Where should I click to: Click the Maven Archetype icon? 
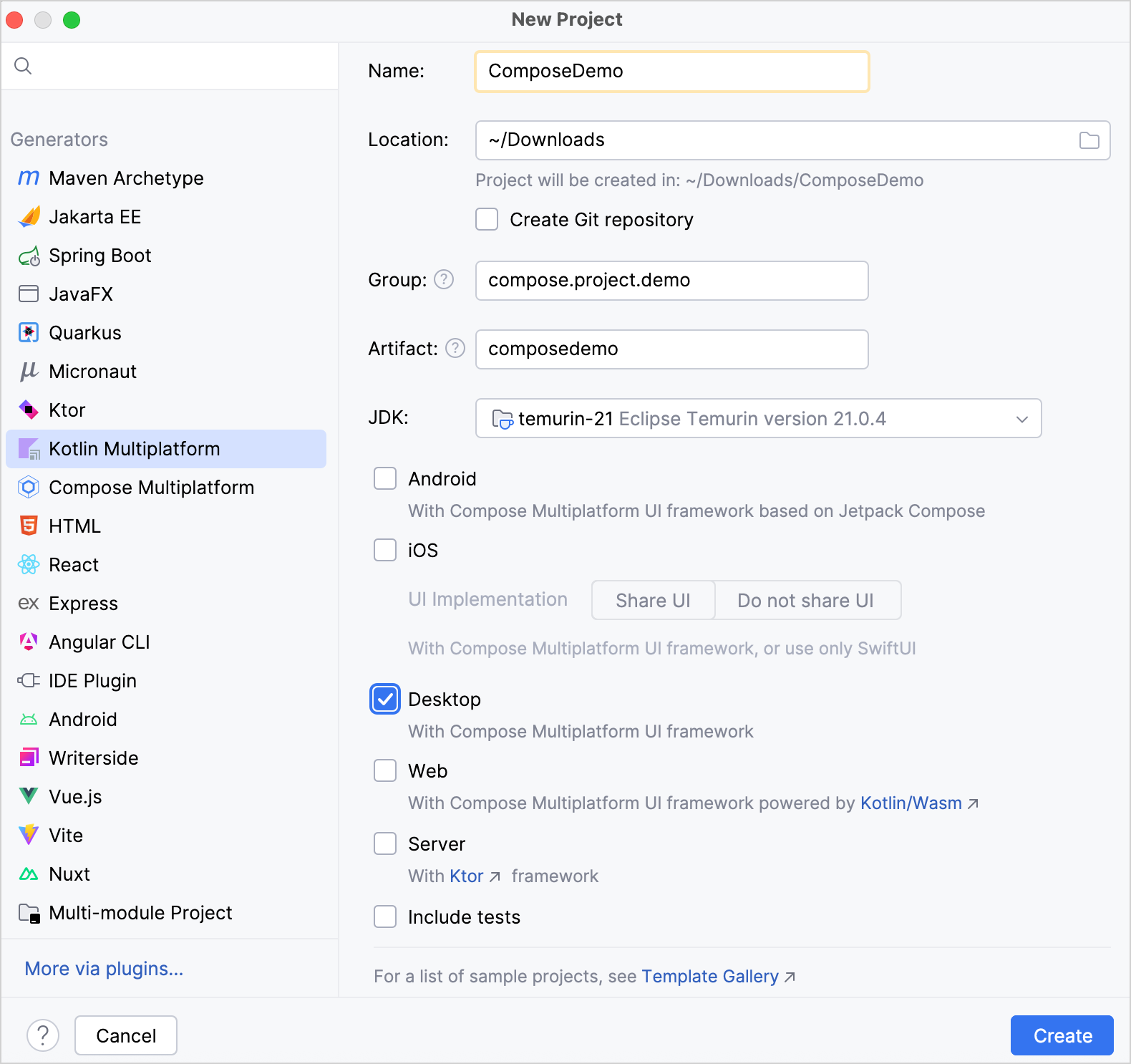tap(29, 178)
